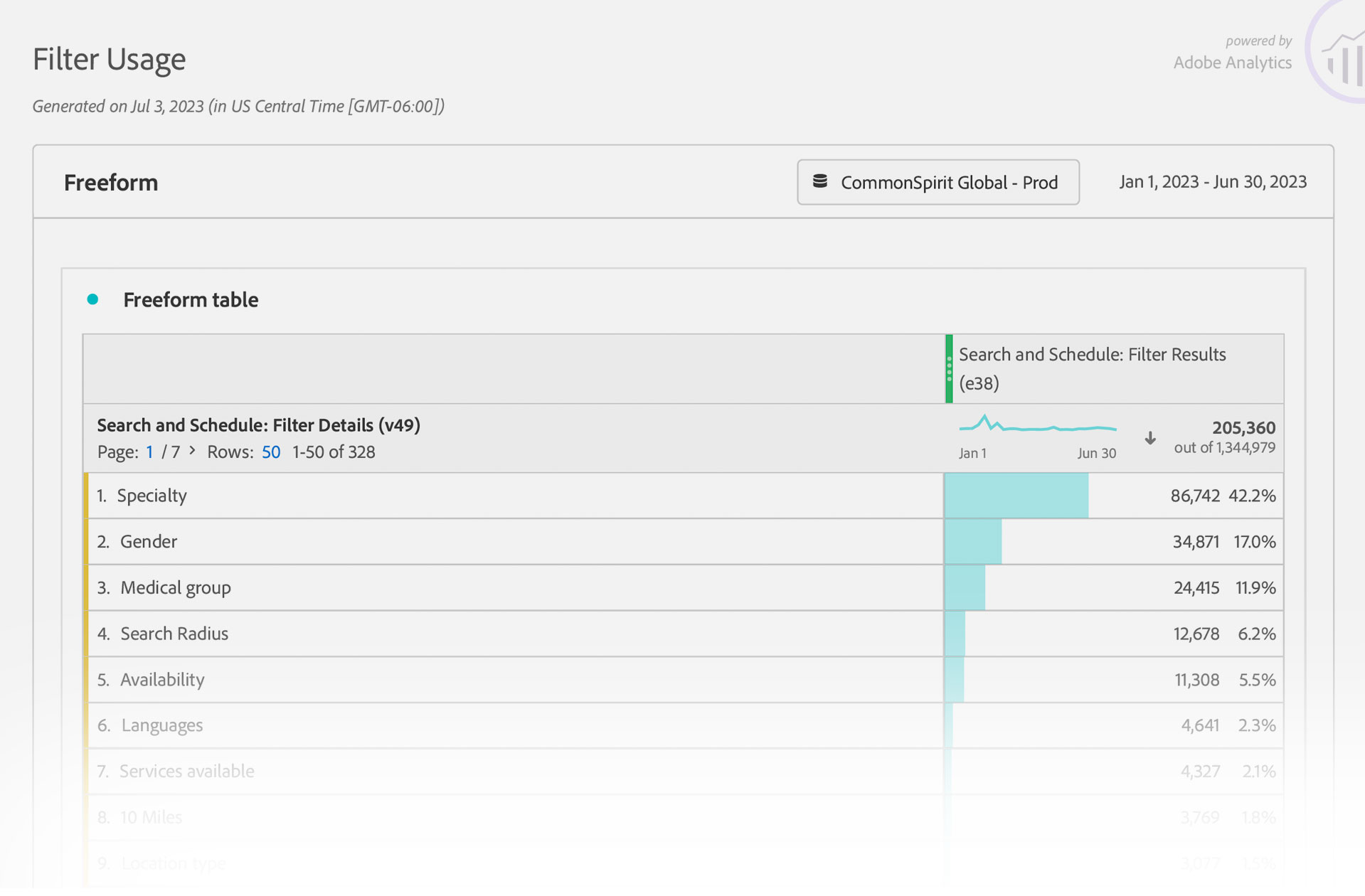
Task: Select the Availability row
Action: point(162,680)
